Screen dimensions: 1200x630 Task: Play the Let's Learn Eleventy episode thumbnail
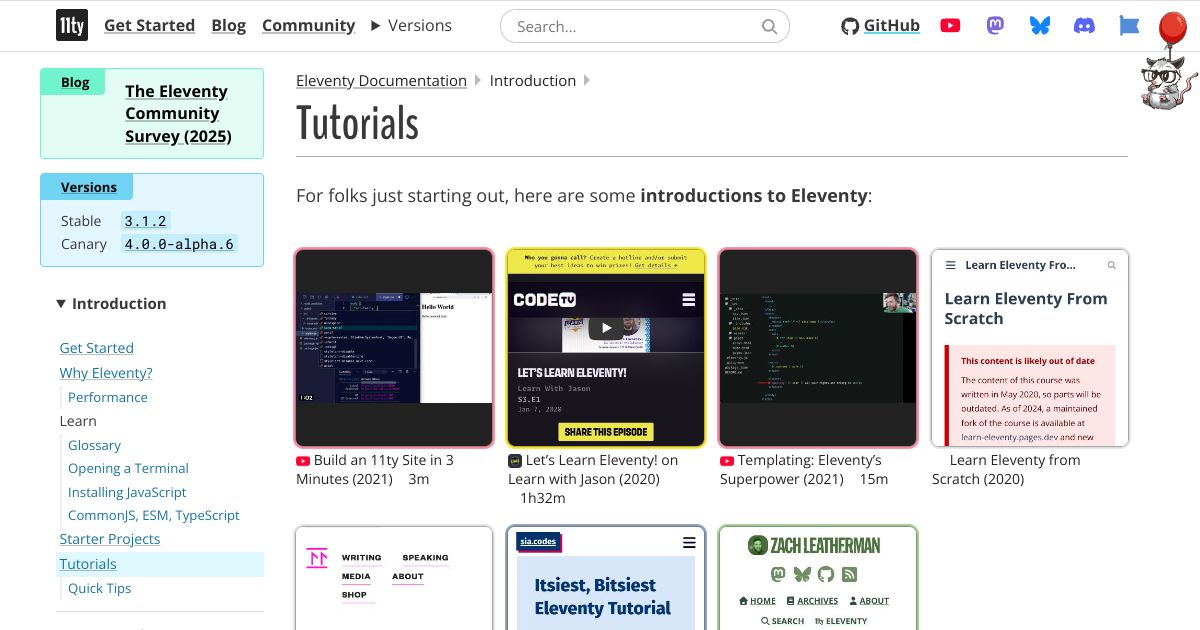(606, 327)
